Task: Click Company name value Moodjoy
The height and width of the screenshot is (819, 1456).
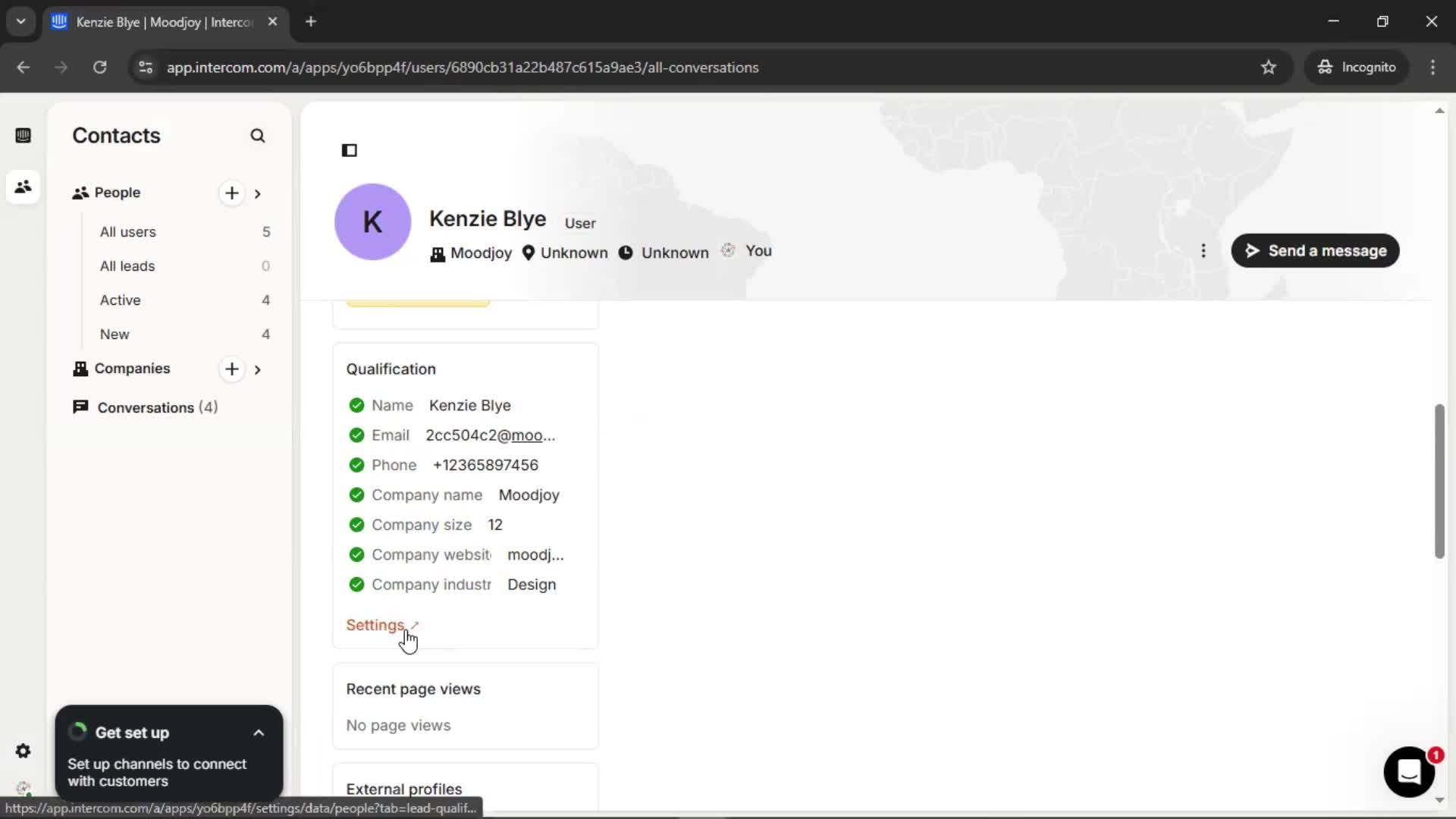Action: coord(529,495)
